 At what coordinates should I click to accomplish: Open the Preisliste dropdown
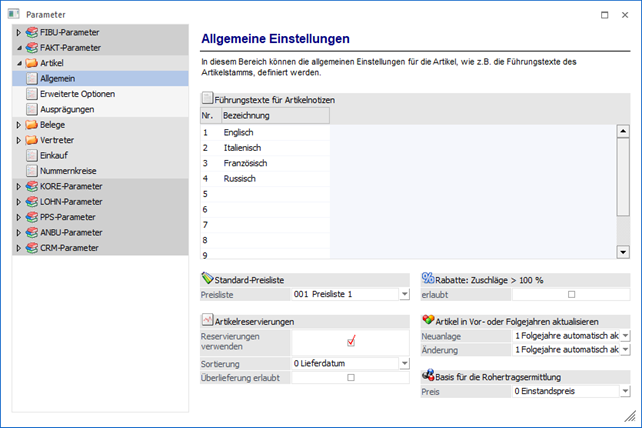[404, 294]
